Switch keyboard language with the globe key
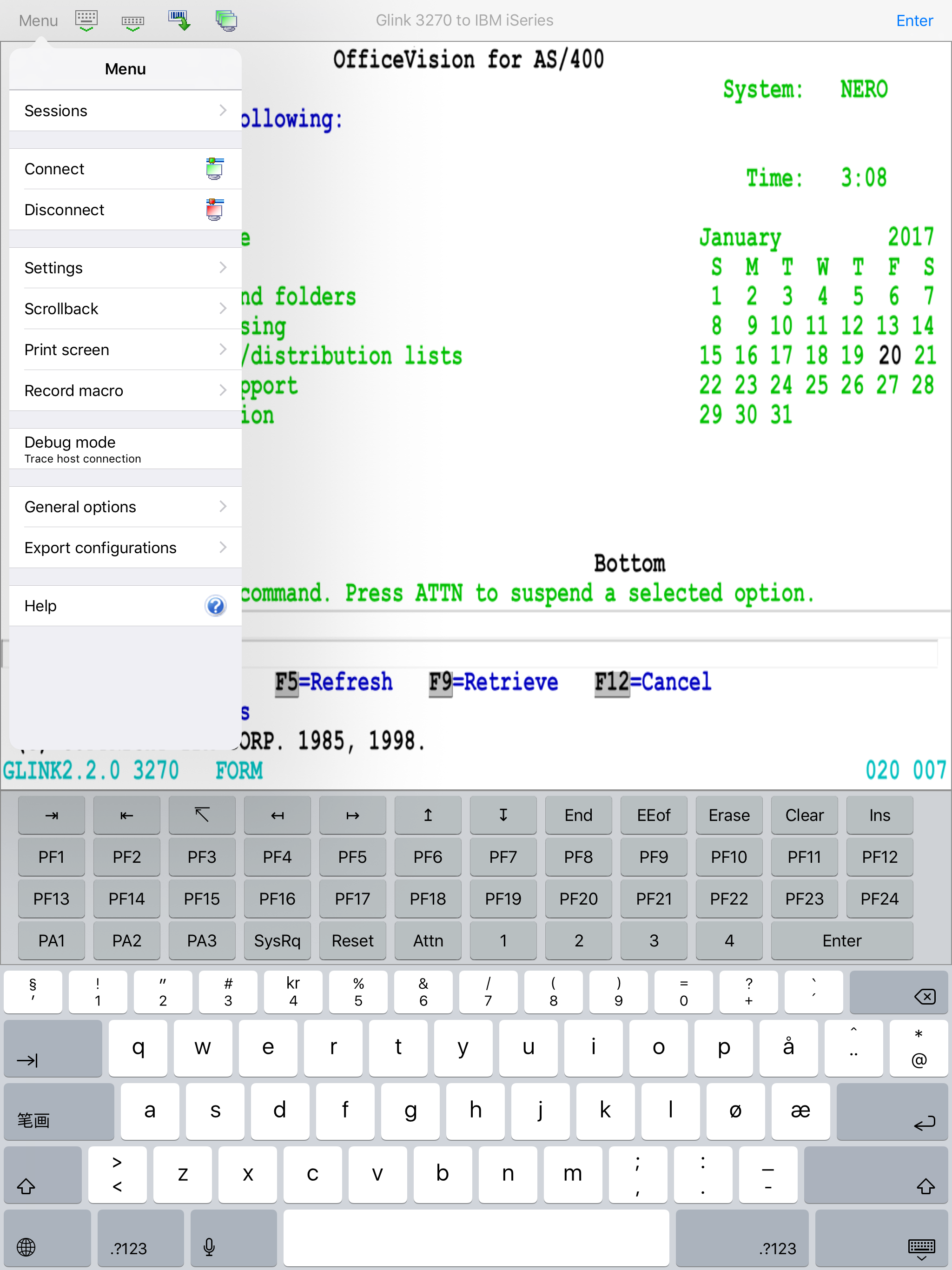This screenshot has width=952, height=1270. (26, 1247)
